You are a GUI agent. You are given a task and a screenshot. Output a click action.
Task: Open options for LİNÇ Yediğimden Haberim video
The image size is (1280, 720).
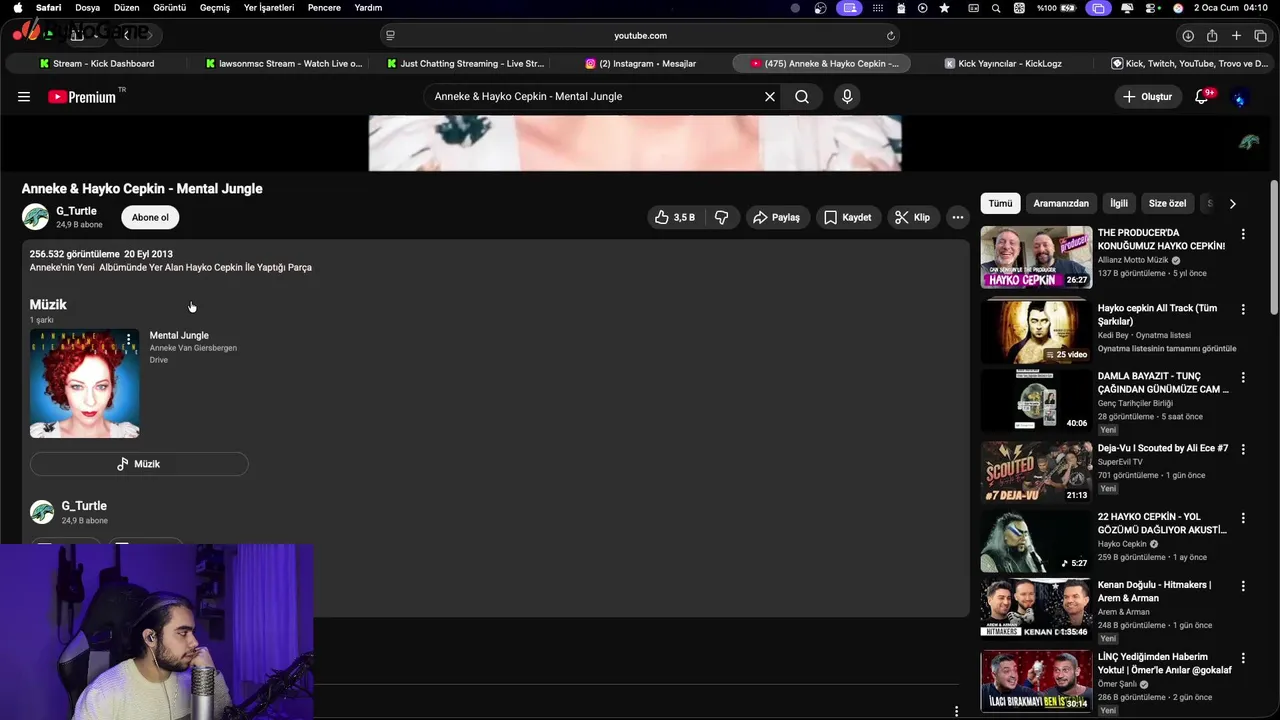click(1243, 658)
